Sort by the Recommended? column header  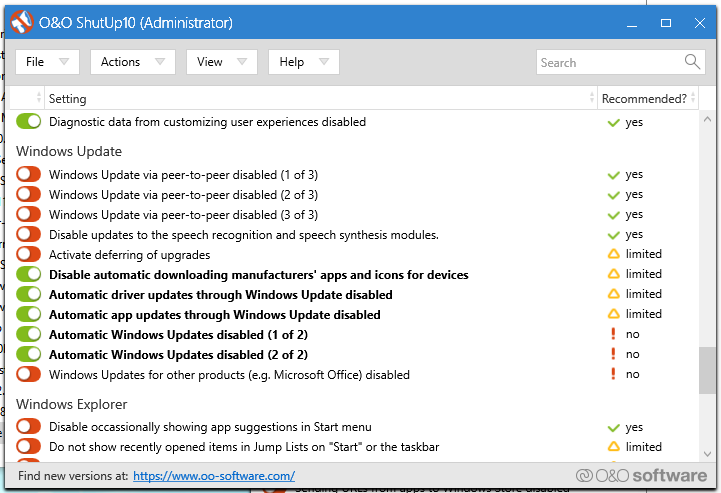pyautogui.click(x=648, y=98)
